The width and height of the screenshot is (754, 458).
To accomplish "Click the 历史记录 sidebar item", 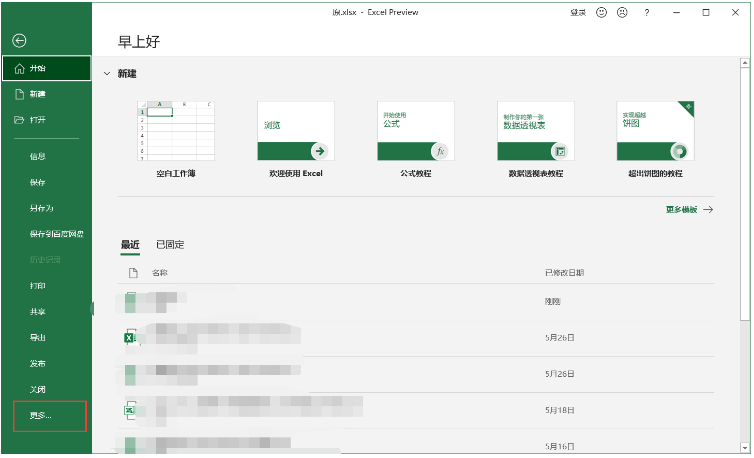I will (46, 260).
